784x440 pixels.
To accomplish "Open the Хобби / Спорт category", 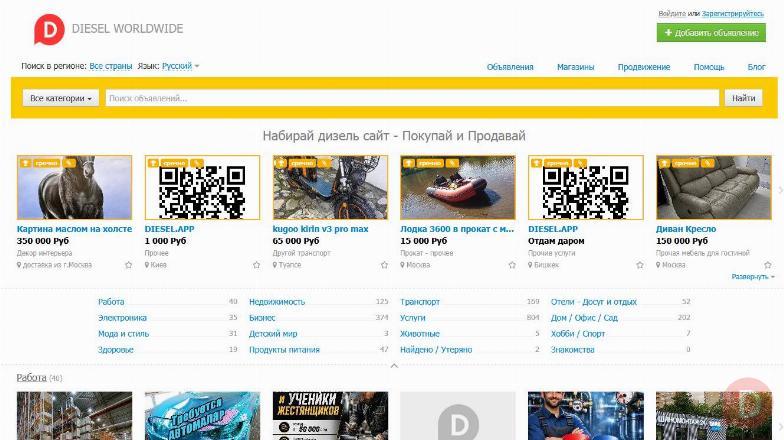I will tap(578, 334).
